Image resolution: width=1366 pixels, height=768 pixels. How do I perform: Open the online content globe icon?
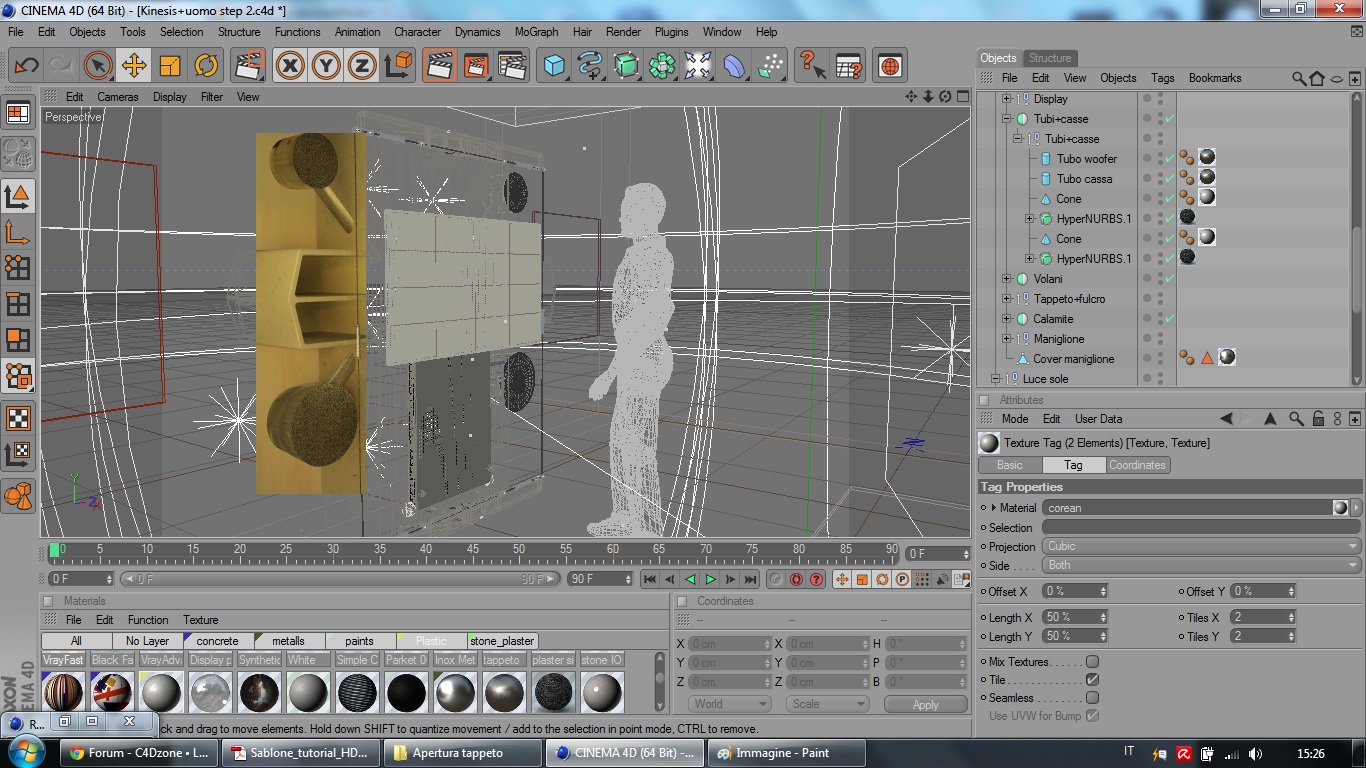pyautogui.click(x=890, y=66)
